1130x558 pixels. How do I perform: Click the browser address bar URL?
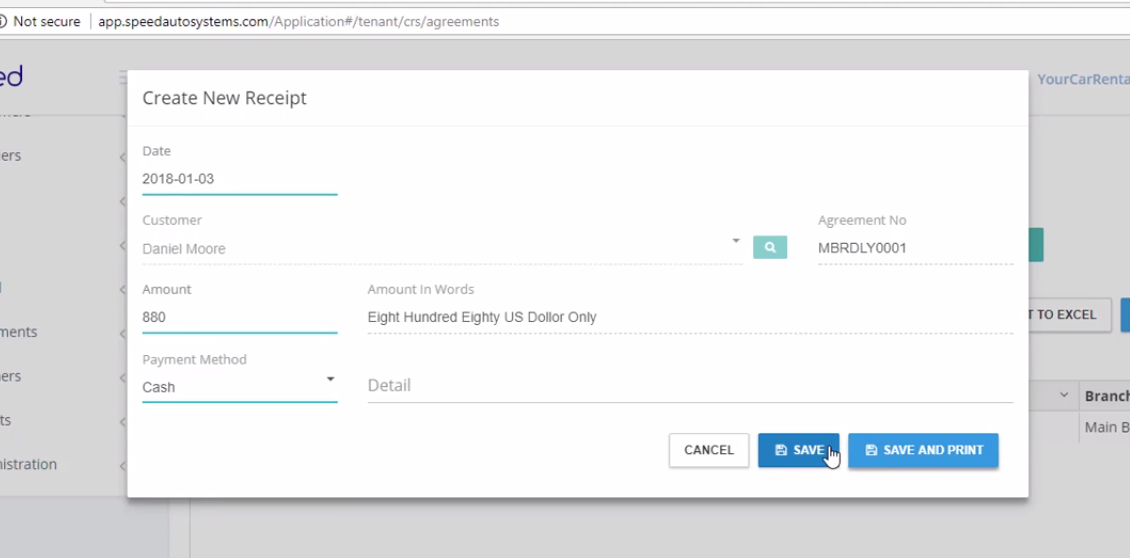coord(298,22)
